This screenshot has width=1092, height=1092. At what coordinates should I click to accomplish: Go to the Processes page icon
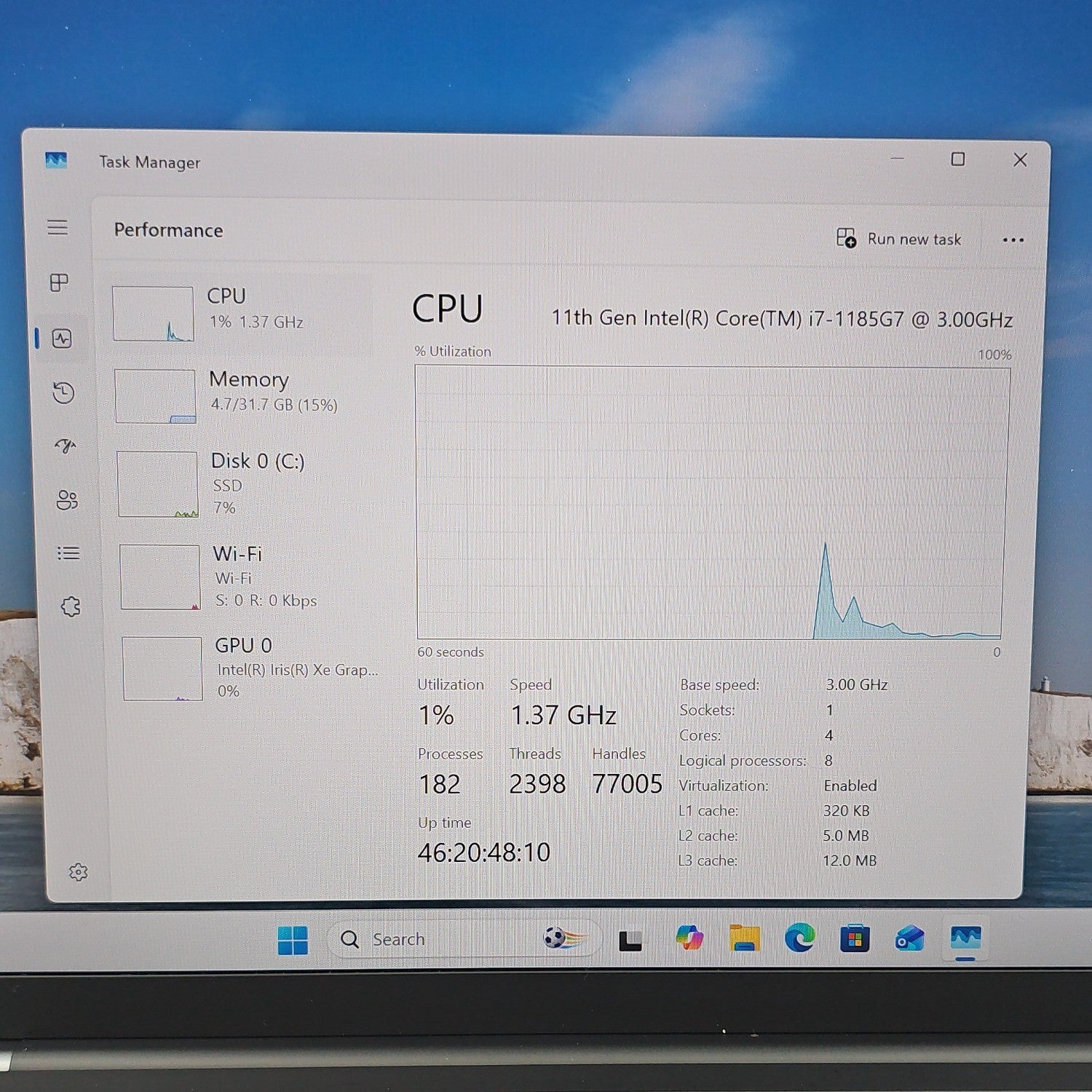(x=59, y=282)
